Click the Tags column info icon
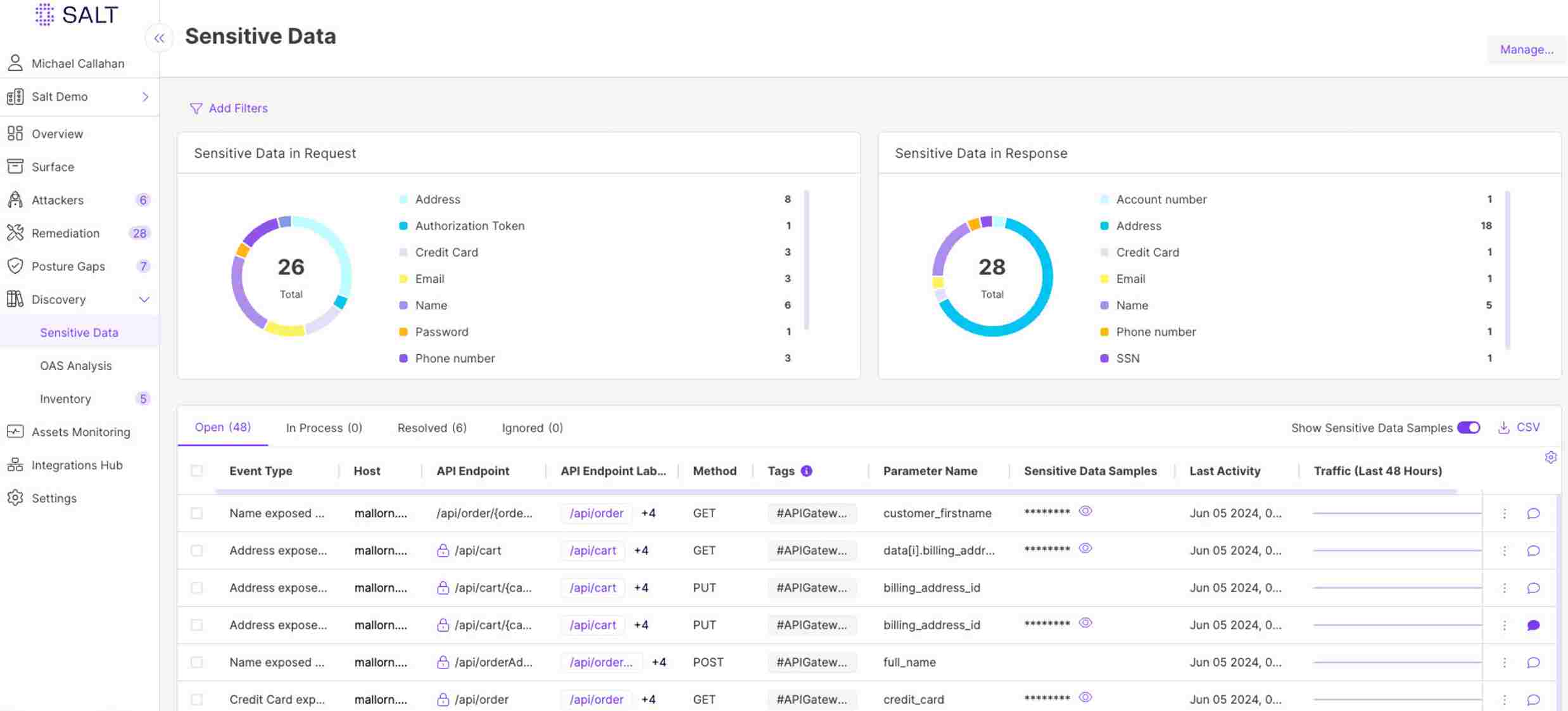Image resolution: width=1568 pixels, height=711 pixels. pos(806,471)
